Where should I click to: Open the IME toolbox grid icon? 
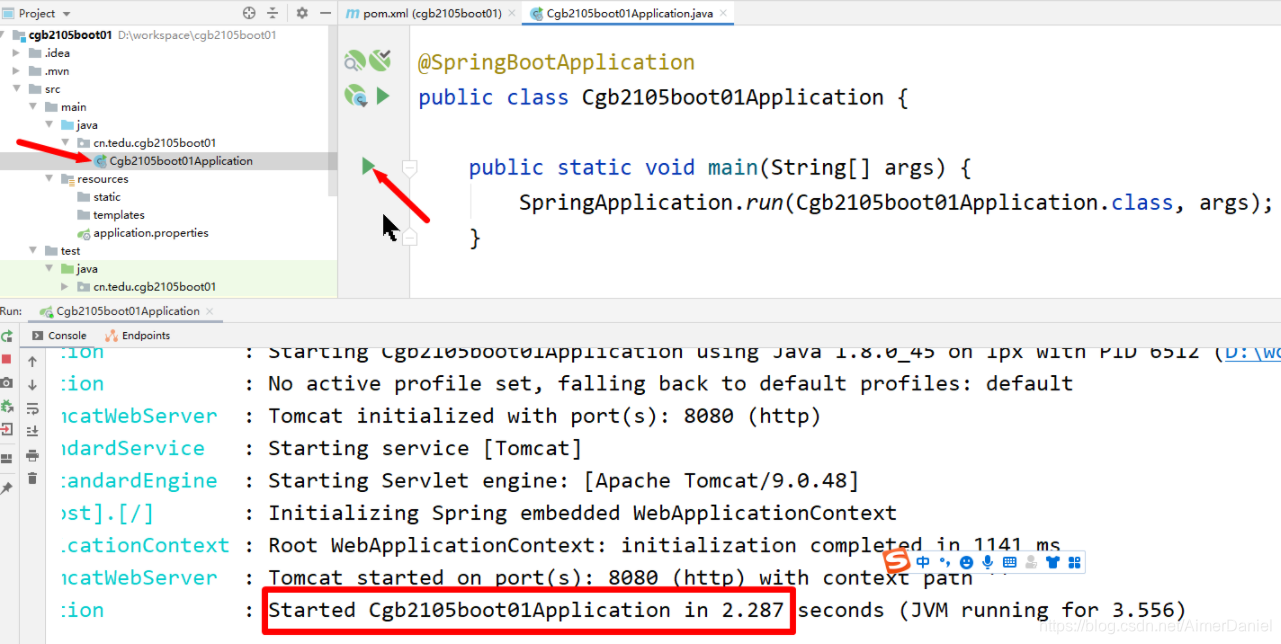tap(1074, 562)
